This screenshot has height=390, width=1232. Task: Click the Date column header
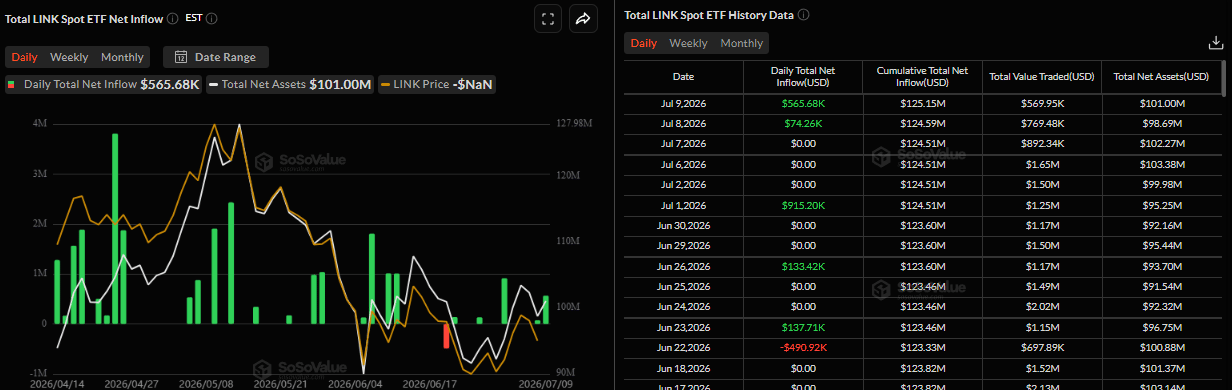coord(683,76)
